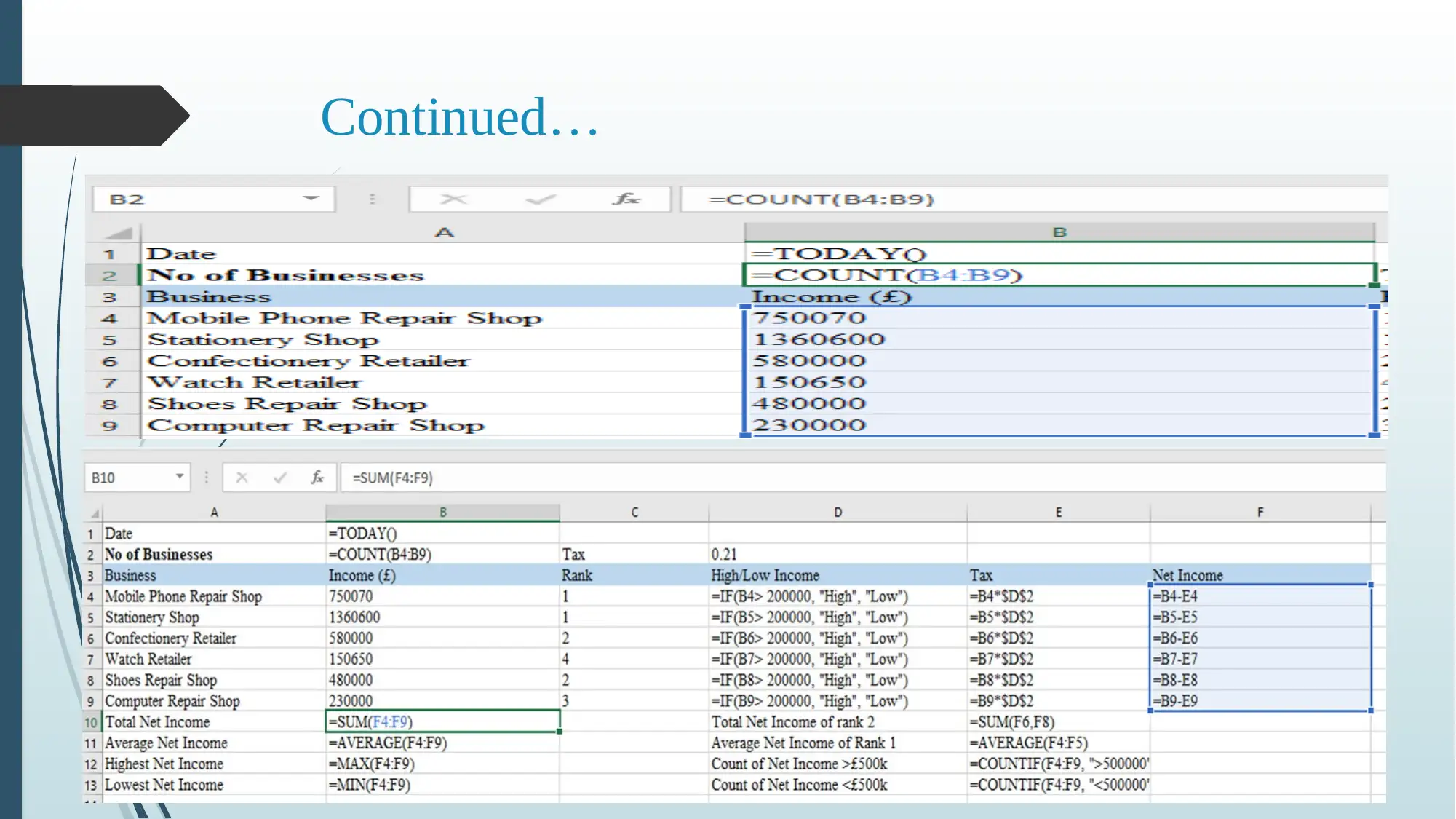Click upper sheet cell 'No of Businesses'

coord(442,275)
